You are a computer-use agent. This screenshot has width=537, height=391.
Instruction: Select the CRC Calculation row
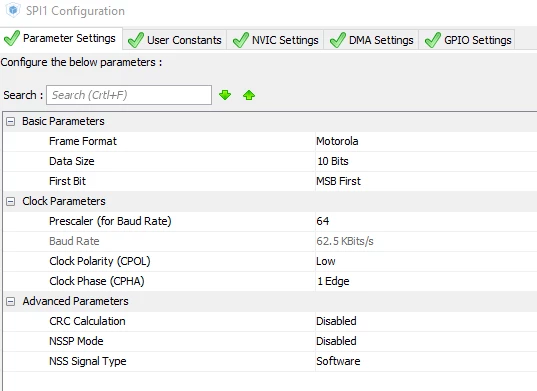pos(270,321)
